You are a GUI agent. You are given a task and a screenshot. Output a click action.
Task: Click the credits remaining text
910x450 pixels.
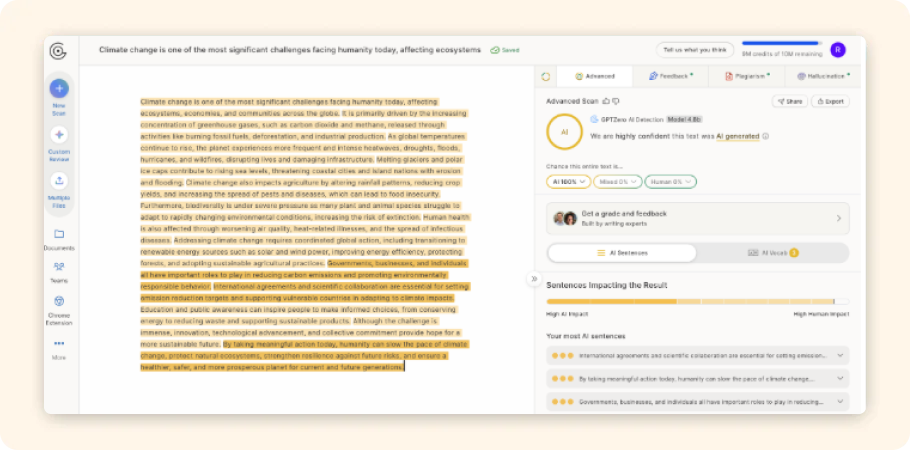tap(782, 54)
